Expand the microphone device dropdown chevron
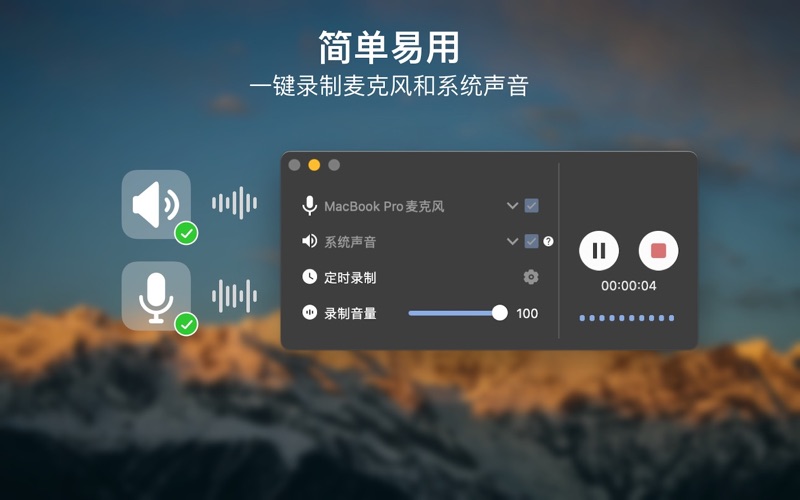 [512, 206]
